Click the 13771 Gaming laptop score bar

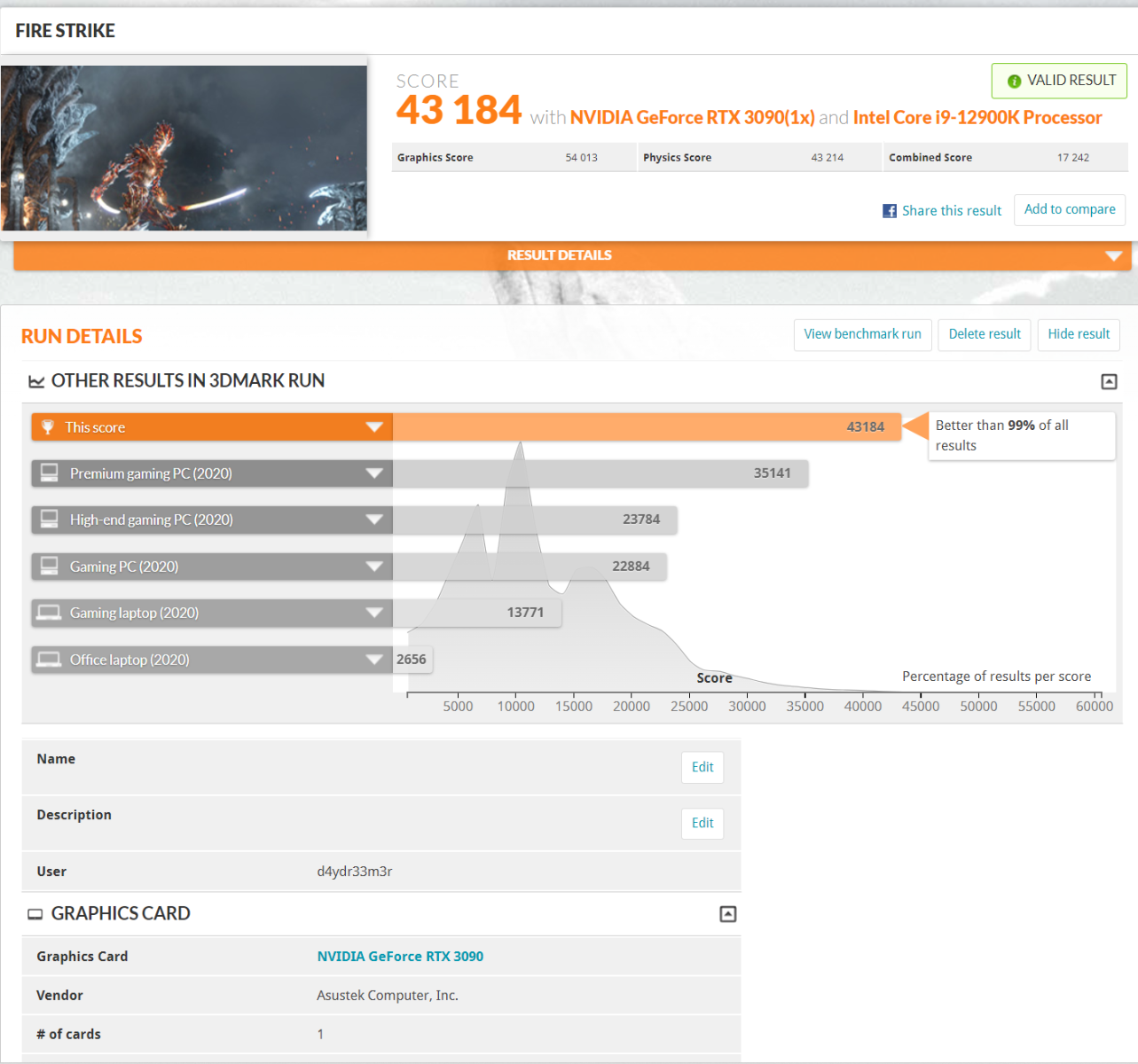point(477,613)
